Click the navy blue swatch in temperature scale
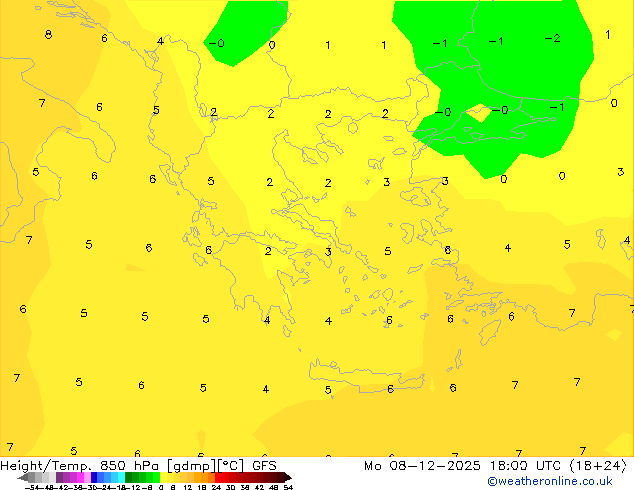 point(94,478)
